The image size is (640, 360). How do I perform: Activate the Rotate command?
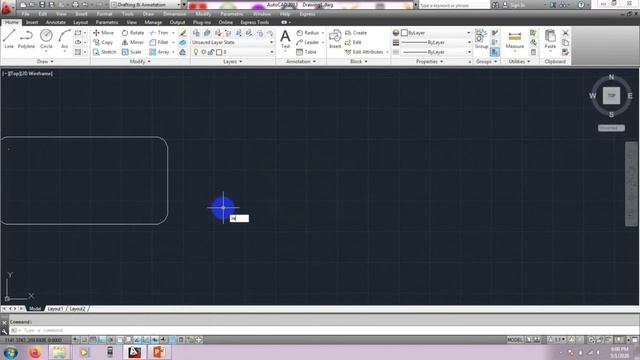point(133,33)
